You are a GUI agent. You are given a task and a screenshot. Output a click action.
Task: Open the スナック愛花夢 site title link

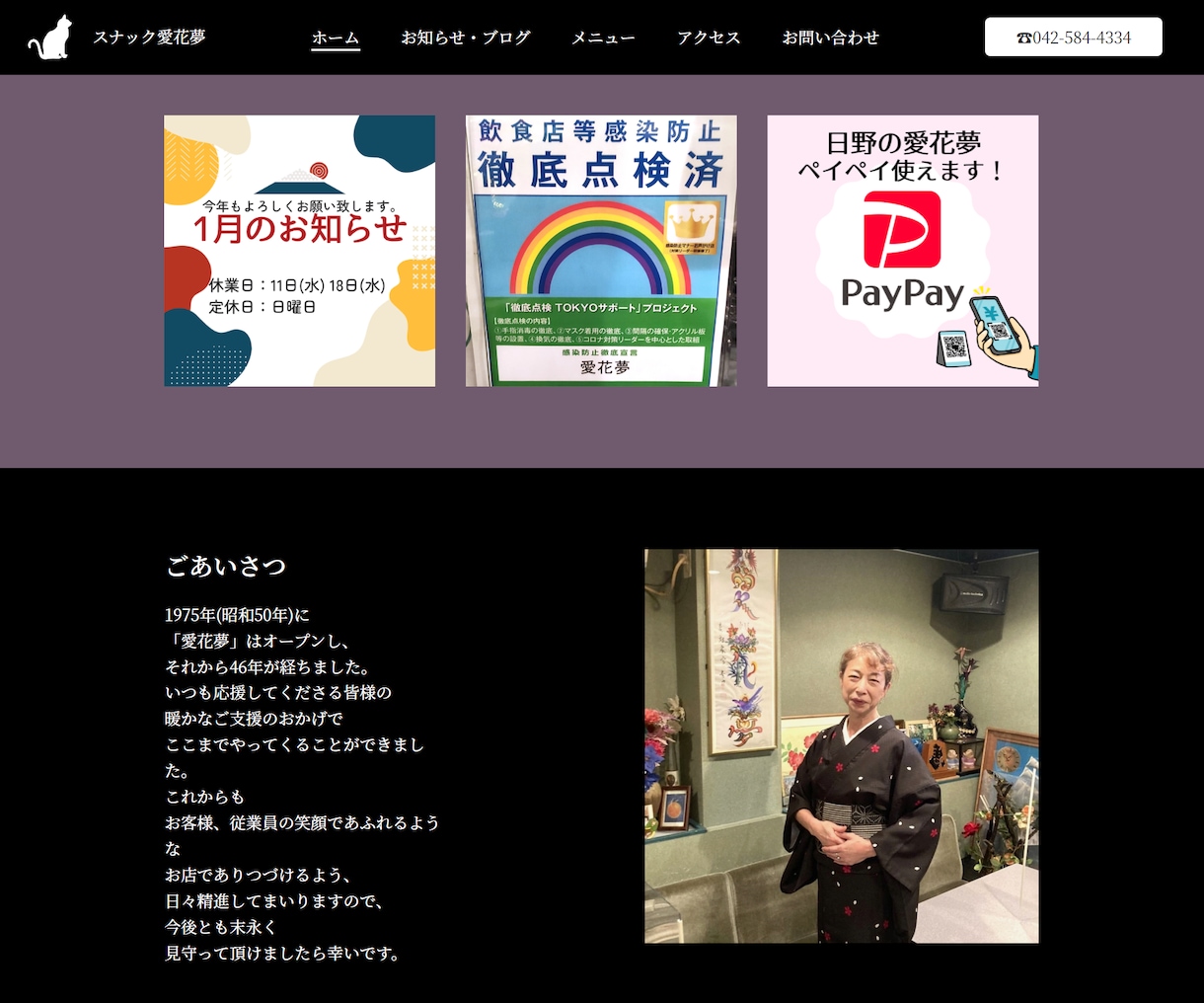point(149,38)
